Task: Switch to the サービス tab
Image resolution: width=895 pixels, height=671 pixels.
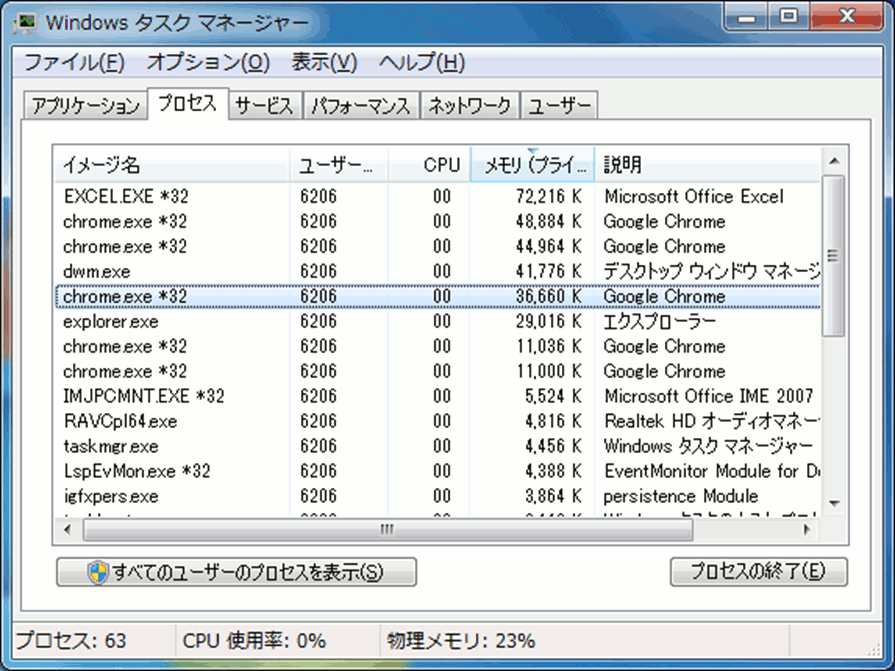Action: 264,106
